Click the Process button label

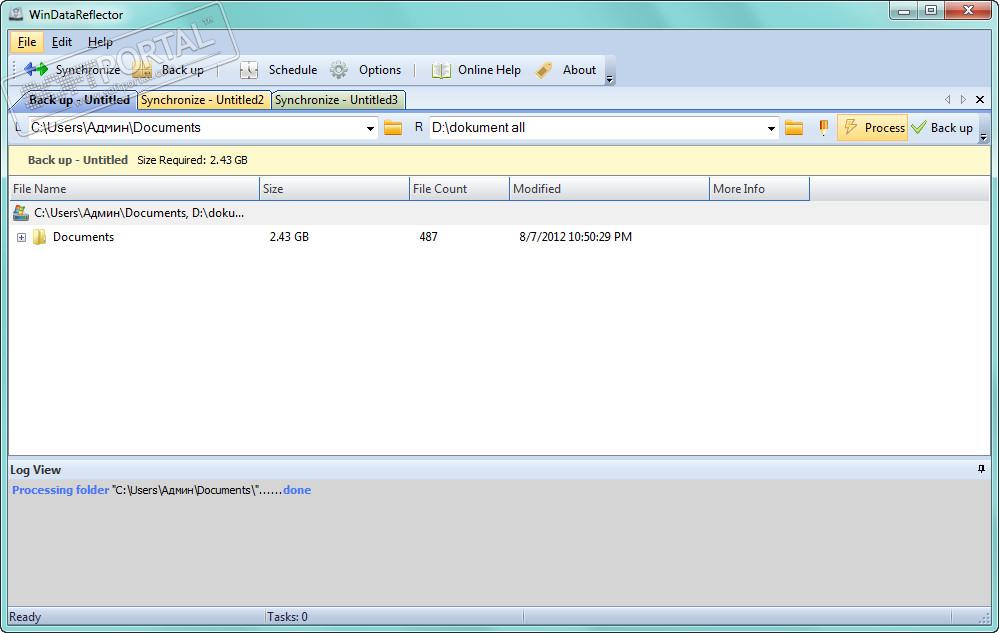click(x=884, y=128)
